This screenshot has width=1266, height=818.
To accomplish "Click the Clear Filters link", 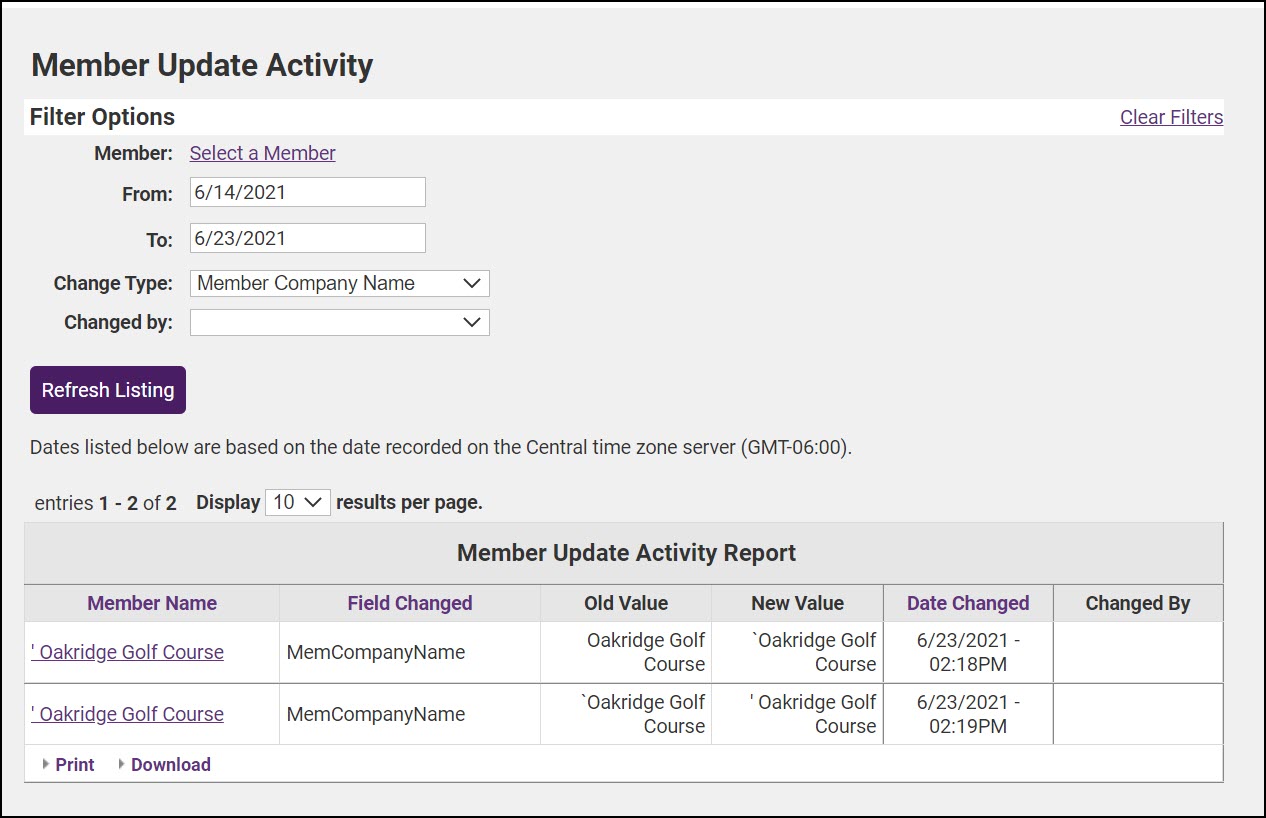I will (1171, 117).
